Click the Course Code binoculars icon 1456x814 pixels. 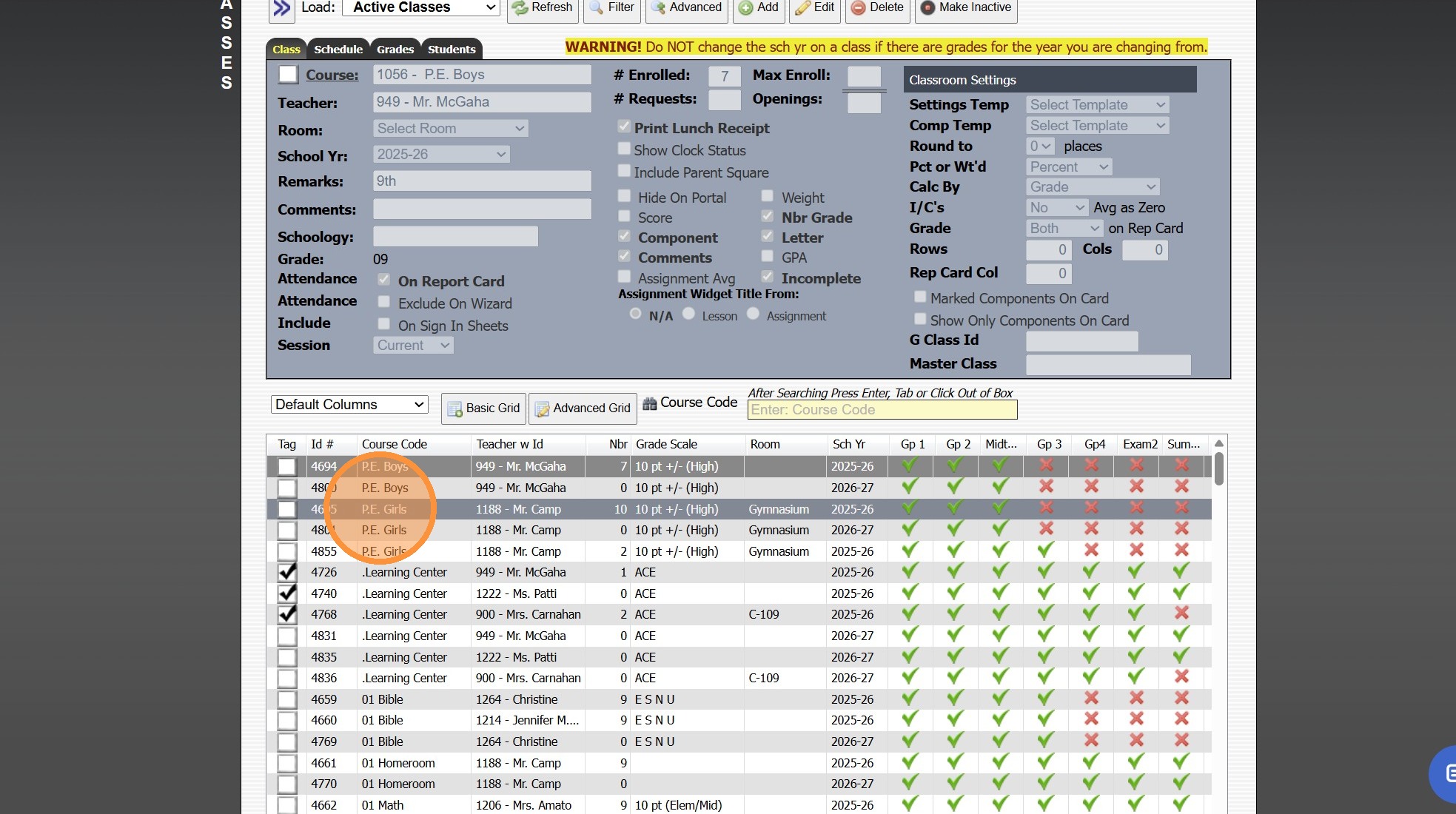pos(649,403)
